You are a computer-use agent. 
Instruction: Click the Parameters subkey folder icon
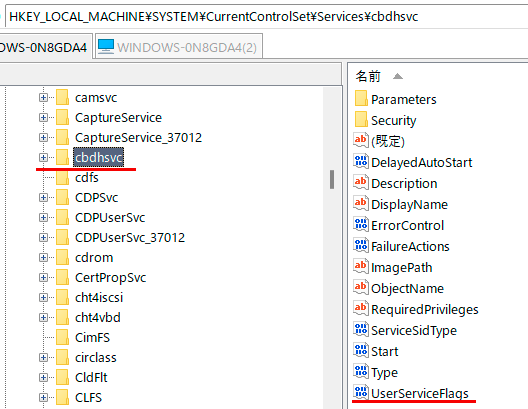[361, 99]
